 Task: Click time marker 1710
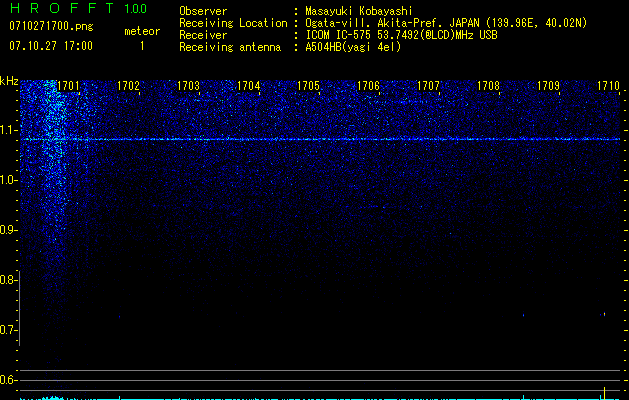click(x=609, y=86)
